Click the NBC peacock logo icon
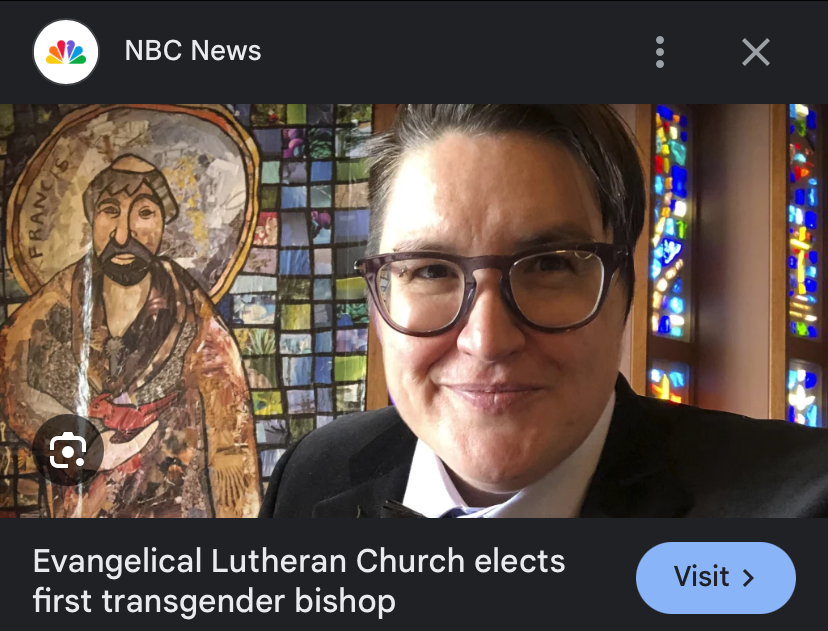The image size is (828, 631). pos(66,52)
